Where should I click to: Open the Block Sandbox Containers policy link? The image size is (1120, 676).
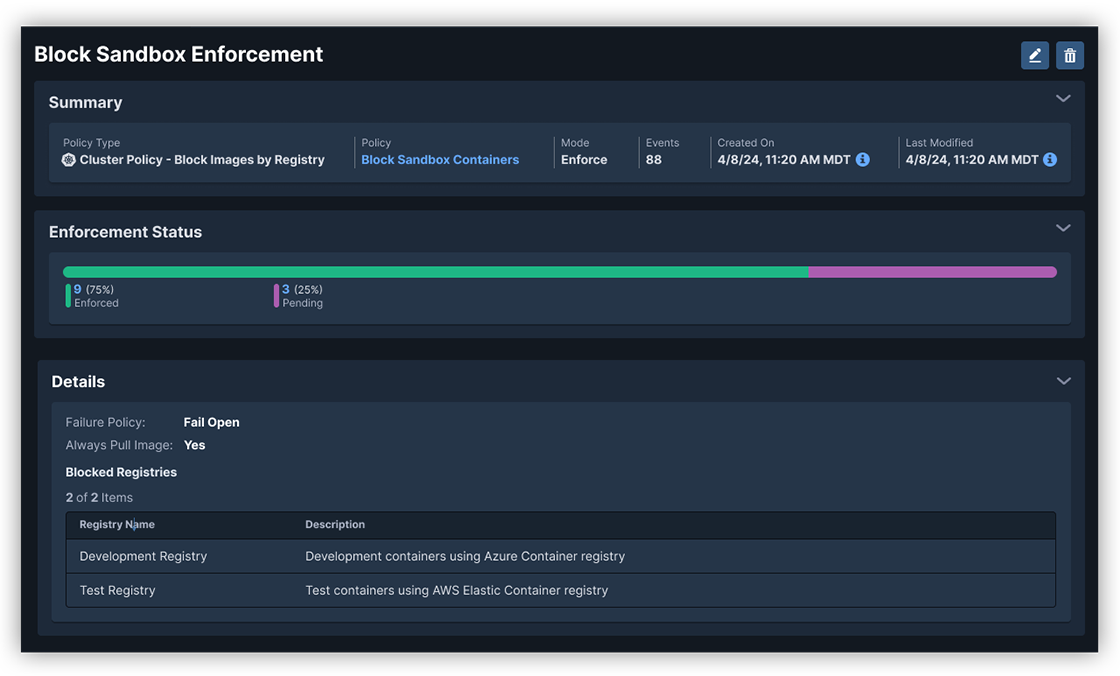(440, 160)
